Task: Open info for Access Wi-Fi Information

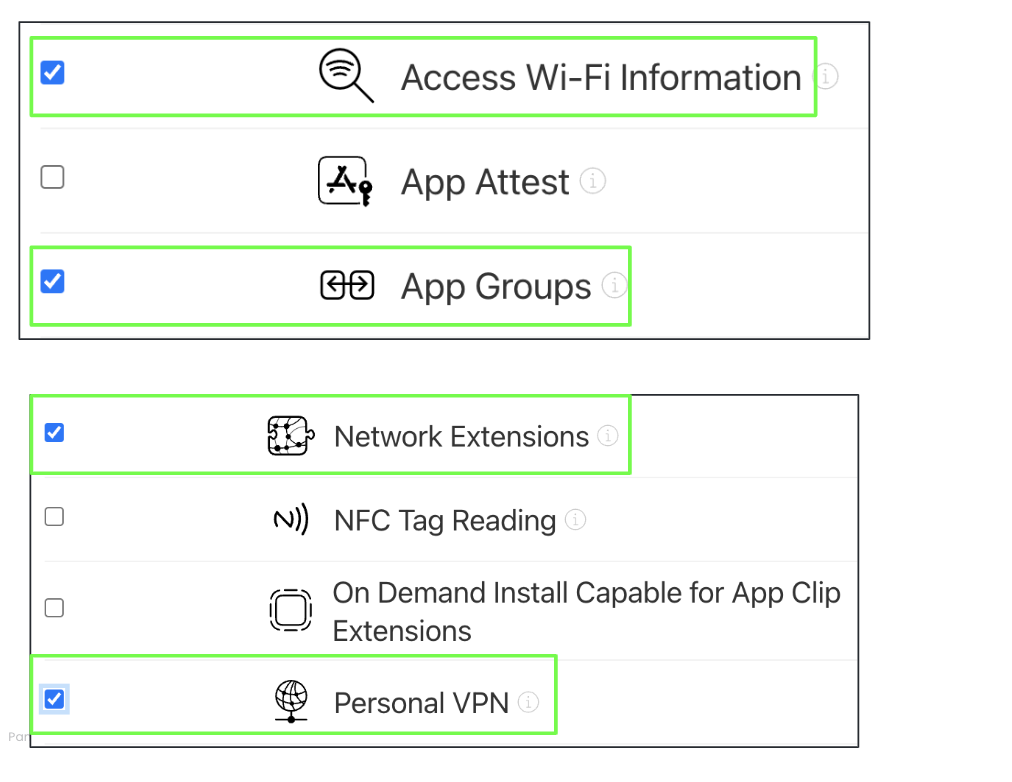Action: click(x=826, y=76)
